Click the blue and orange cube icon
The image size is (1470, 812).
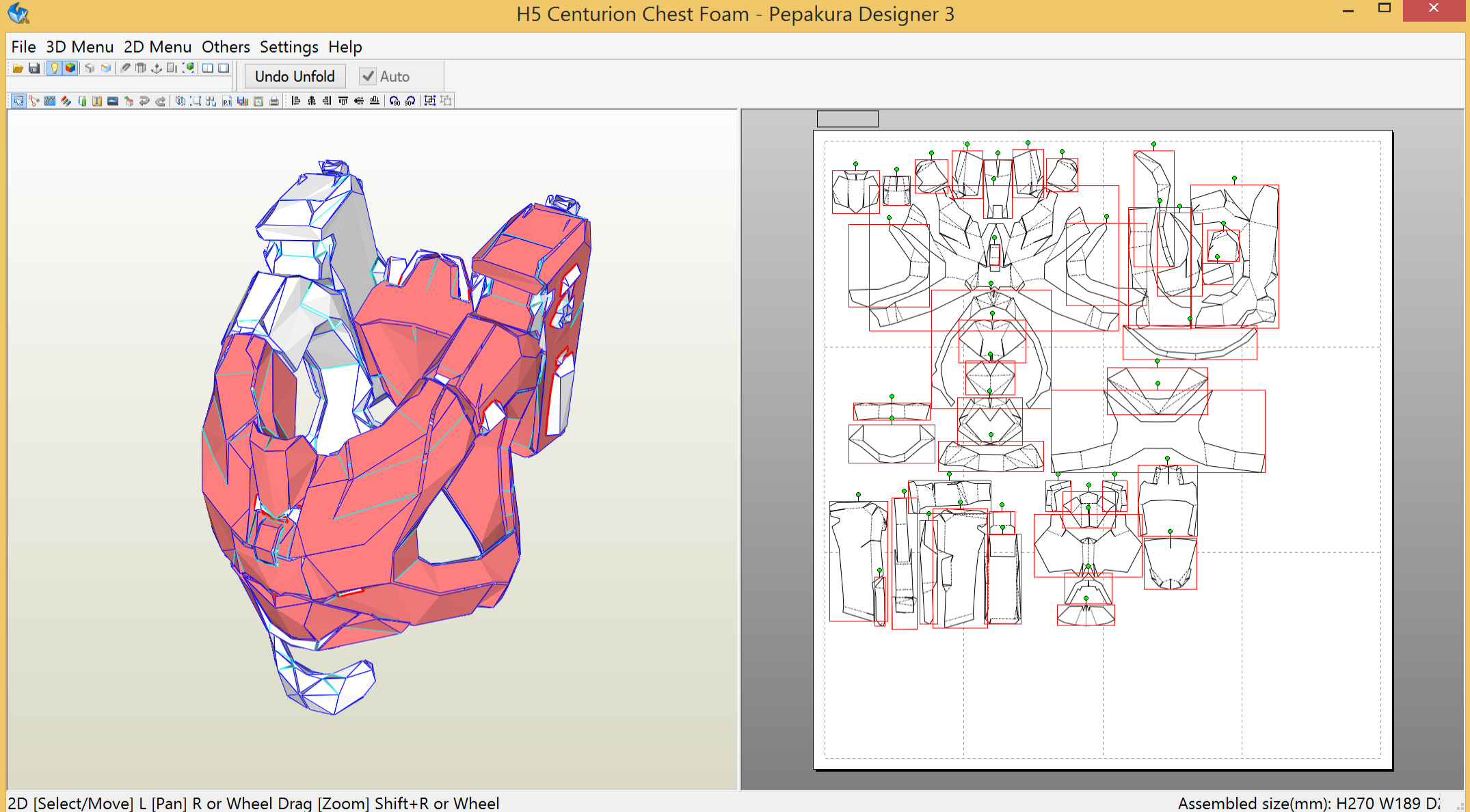tap(105, 68)
